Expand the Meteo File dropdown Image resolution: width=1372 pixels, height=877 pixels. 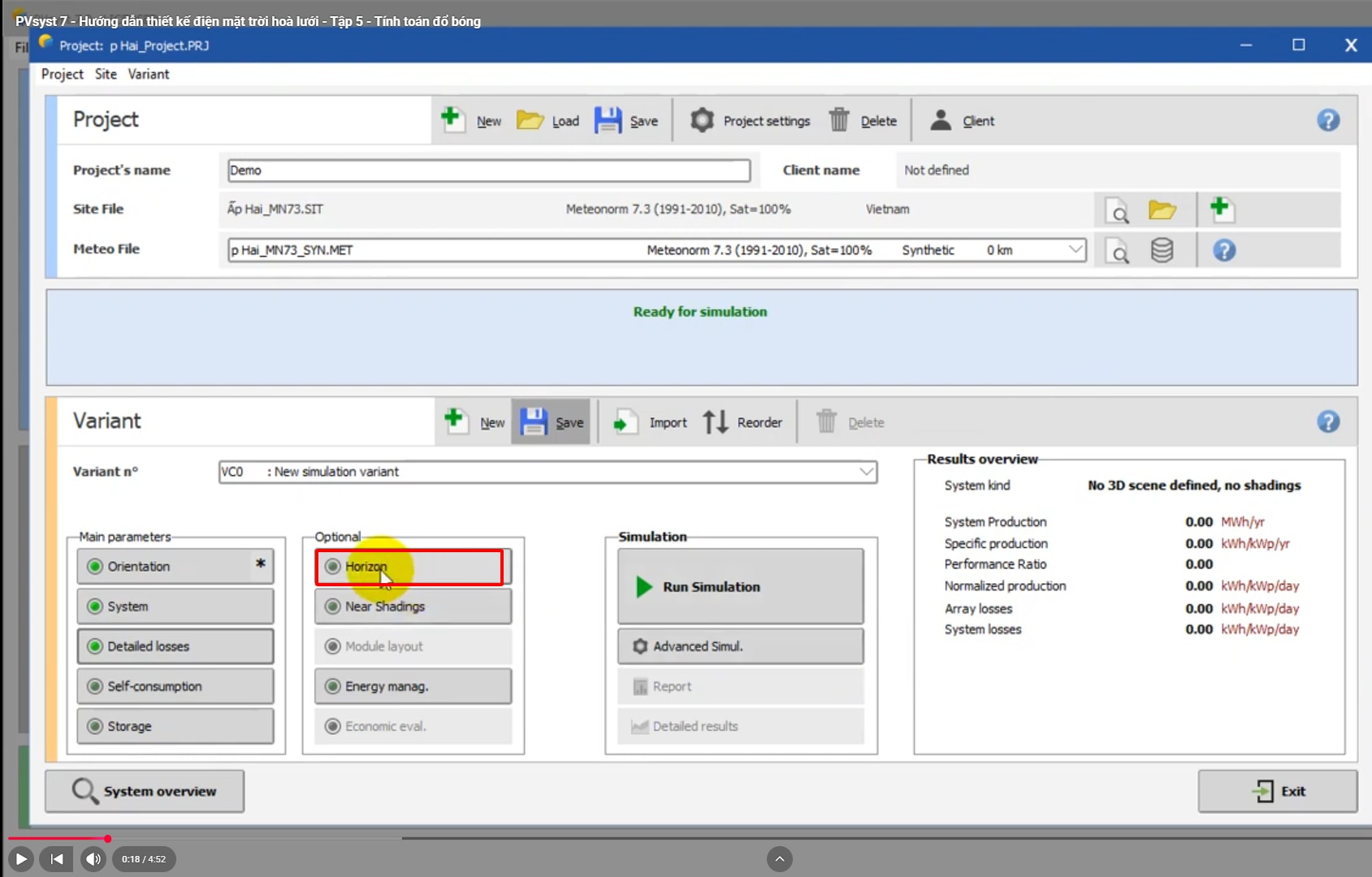click(1075, 249)
